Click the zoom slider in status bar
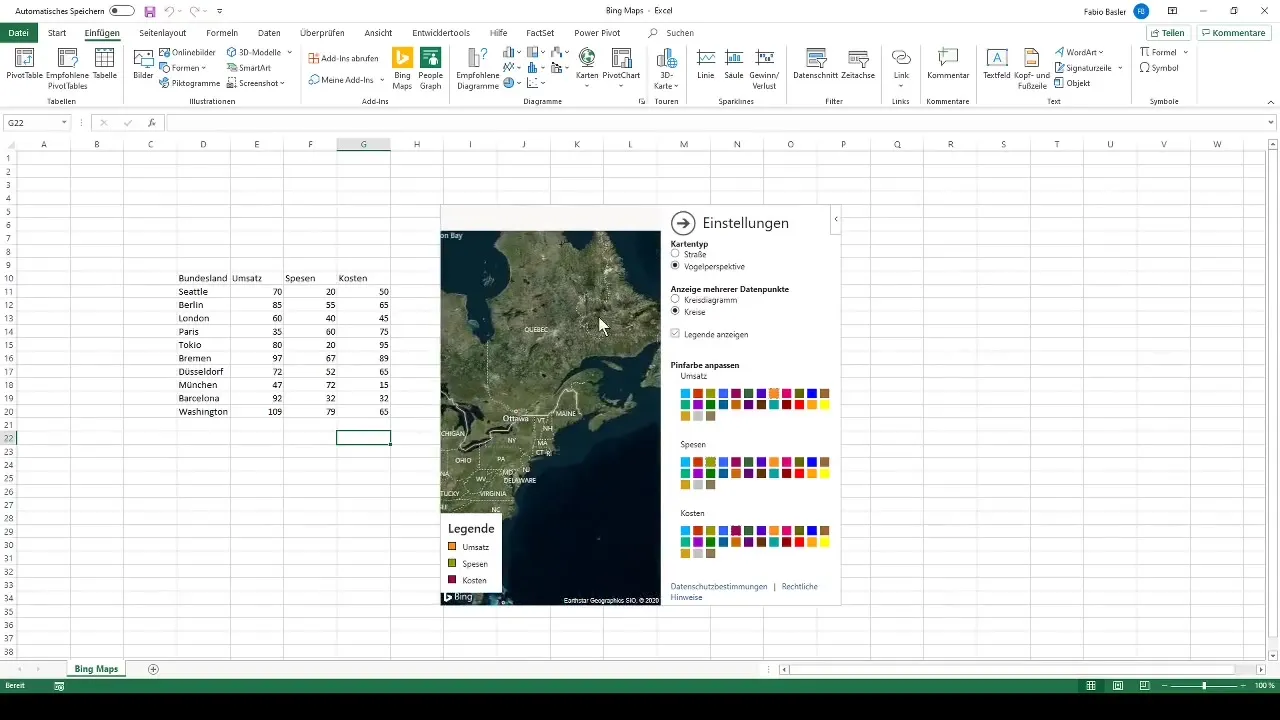 pyautogui.click(x=1204, y=686)
